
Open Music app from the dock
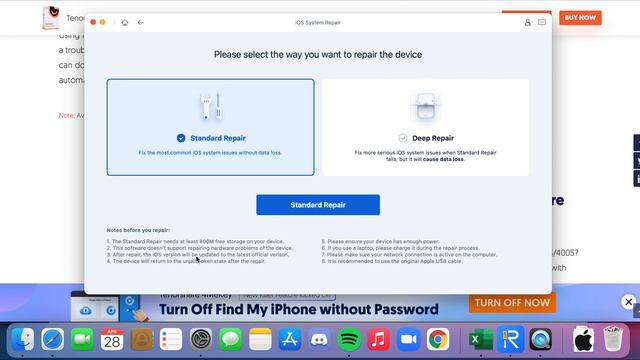379,339
